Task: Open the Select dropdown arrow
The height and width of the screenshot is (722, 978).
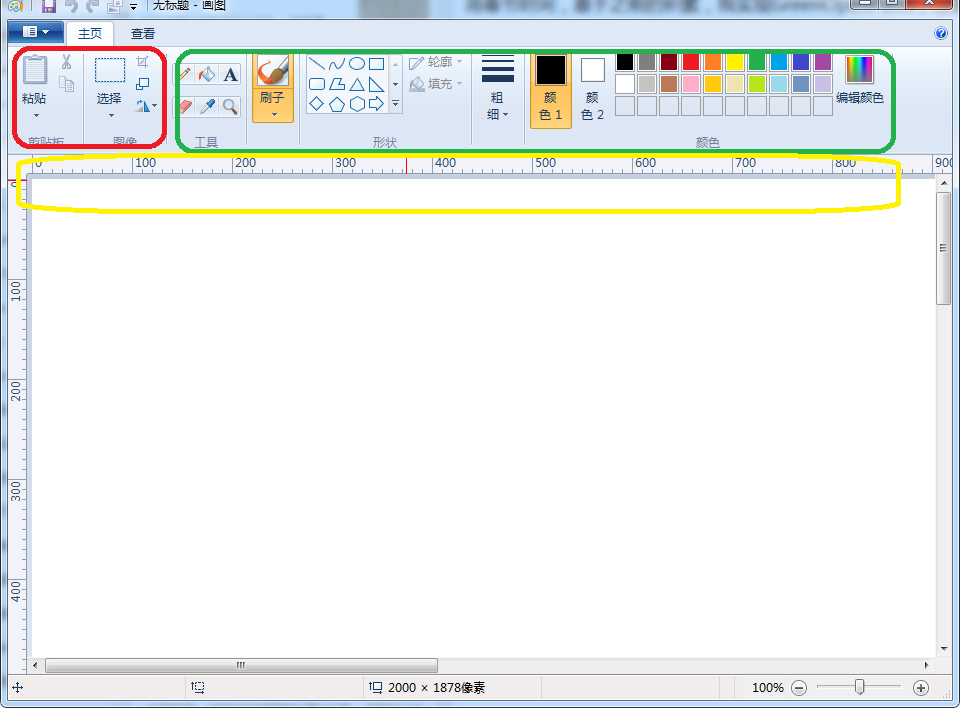Action: pyautogui.click(x=111, y=115)
